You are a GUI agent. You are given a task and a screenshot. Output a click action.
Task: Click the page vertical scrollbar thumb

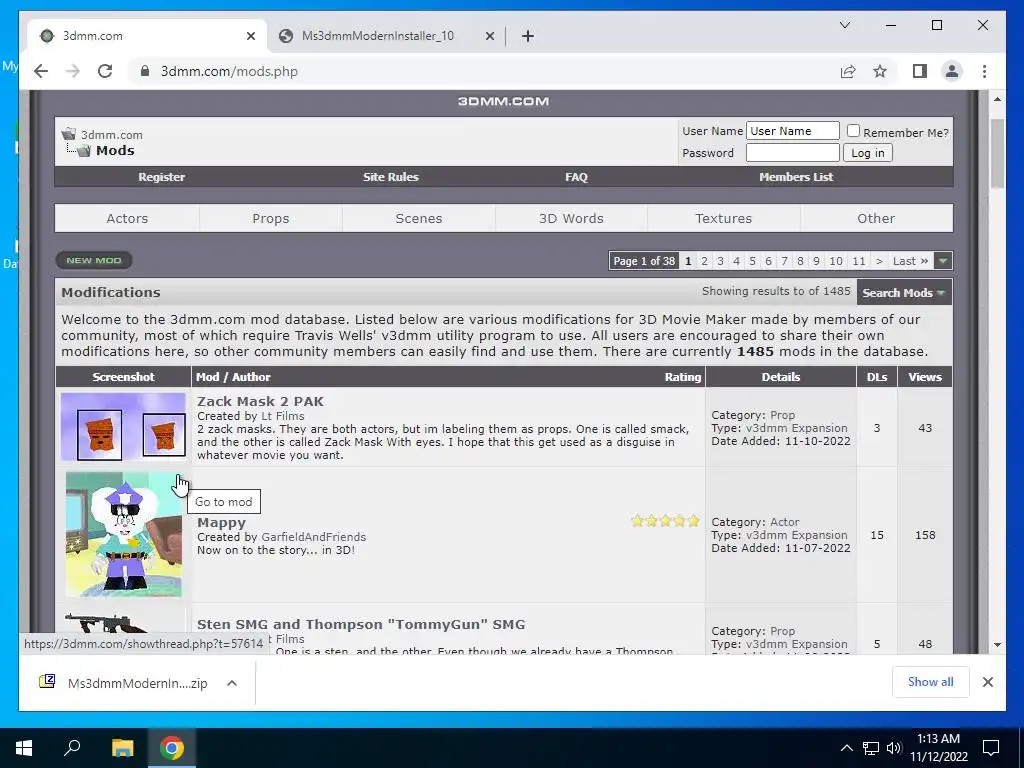(x=997, y=153)
